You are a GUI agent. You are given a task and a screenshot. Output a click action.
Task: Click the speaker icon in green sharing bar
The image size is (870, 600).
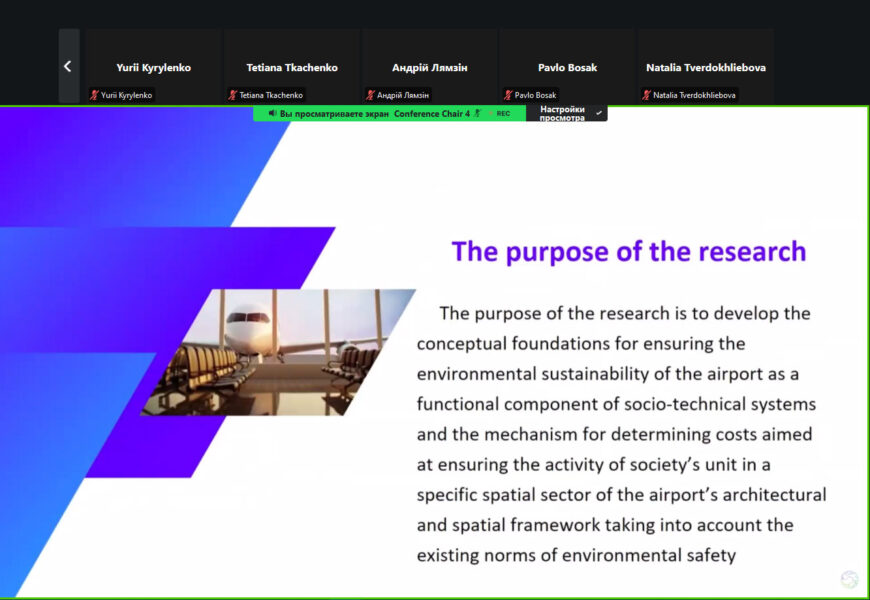[x=272, y=114]
